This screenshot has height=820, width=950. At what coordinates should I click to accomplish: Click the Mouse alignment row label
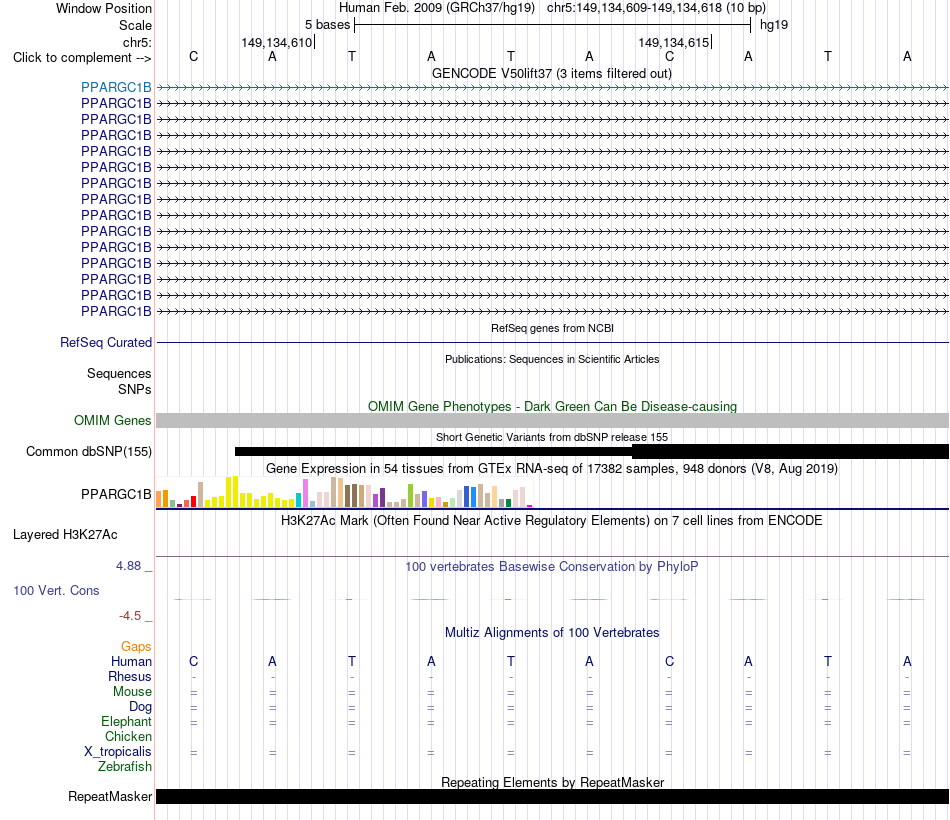pyautogui.click(x=132, y=692)
